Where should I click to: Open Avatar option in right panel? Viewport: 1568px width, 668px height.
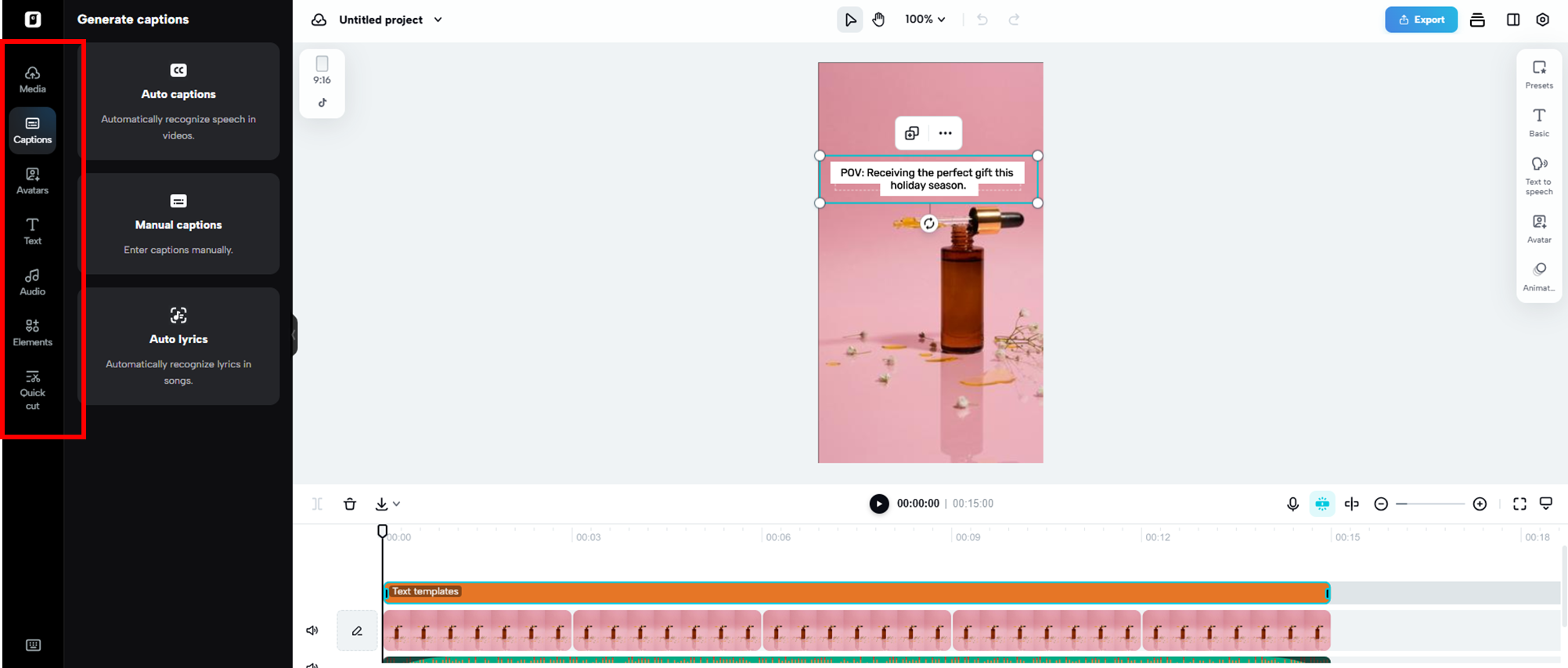click(x=1539, y=229)
